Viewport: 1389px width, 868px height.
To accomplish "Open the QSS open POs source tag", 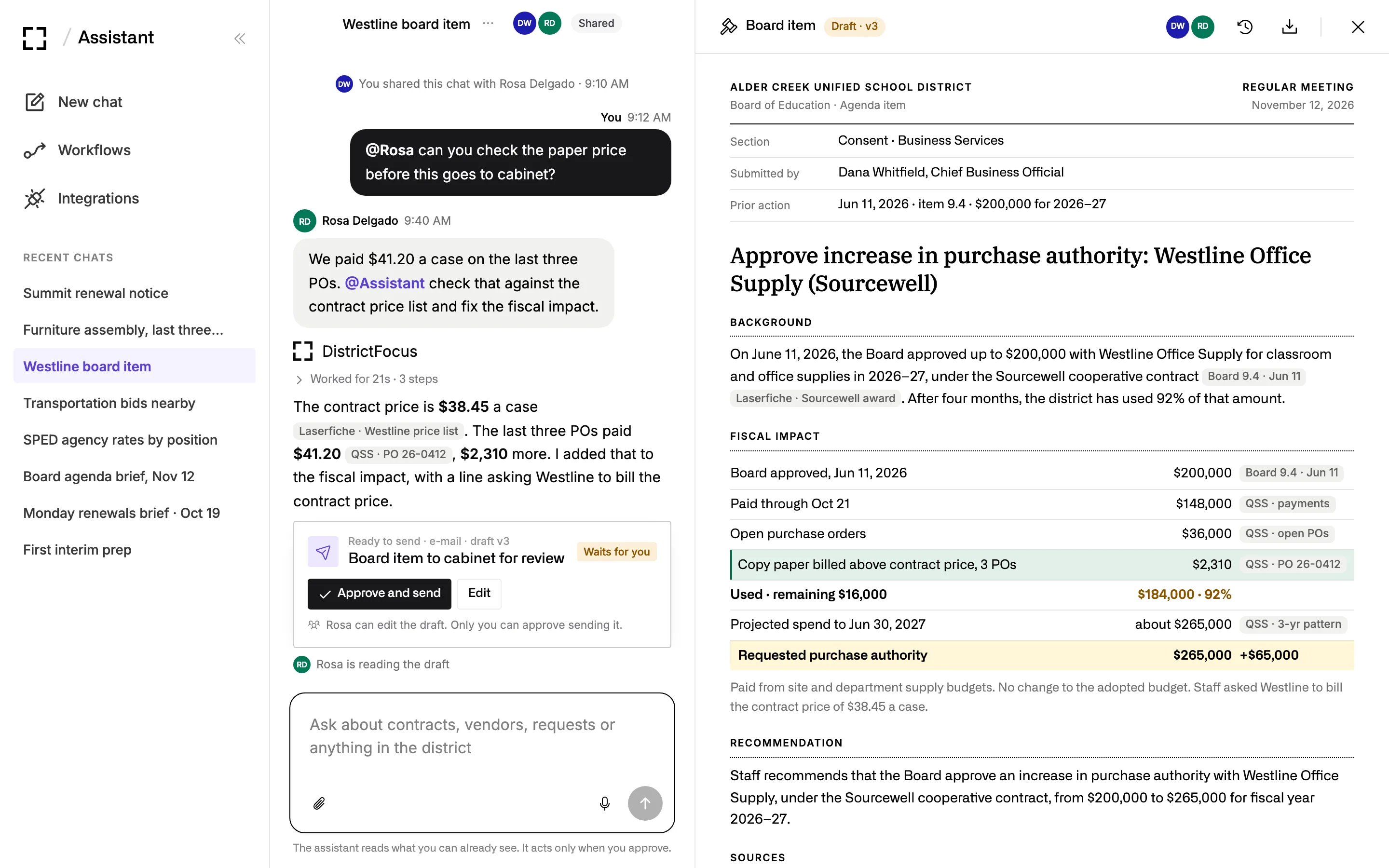I will click(x=1287, y=533).
